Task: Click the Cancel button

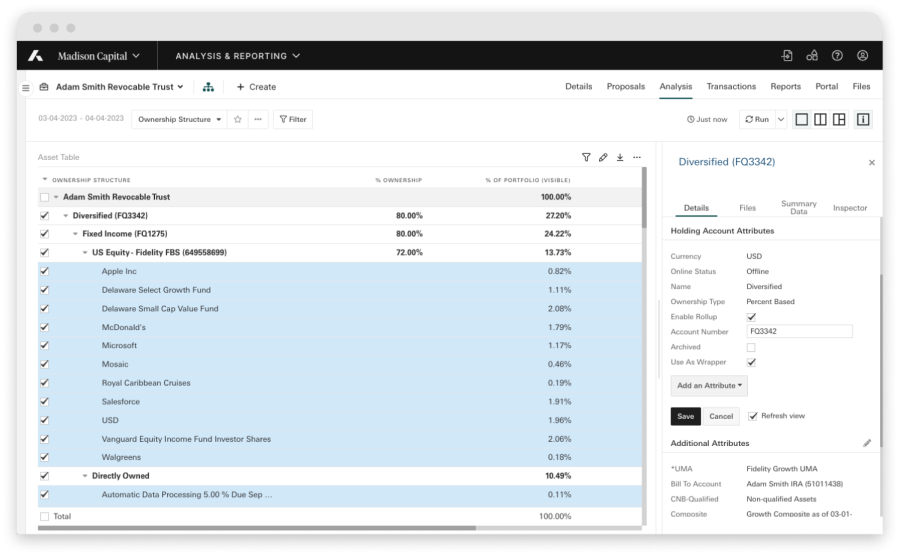Action: tap(720, 416)
